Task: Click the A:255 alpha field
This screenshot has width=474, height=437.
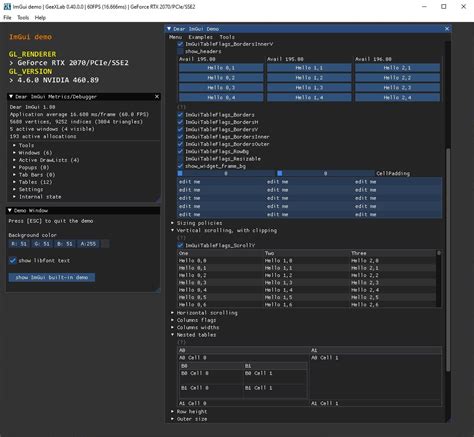Action: tap(88, 244)
